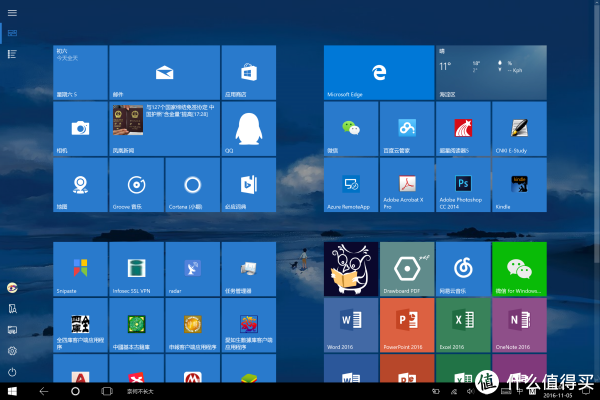The height and width of the screenshot is (400, 600).
Task: Open File Explorer from the sidebar
Action: [12, 309]
